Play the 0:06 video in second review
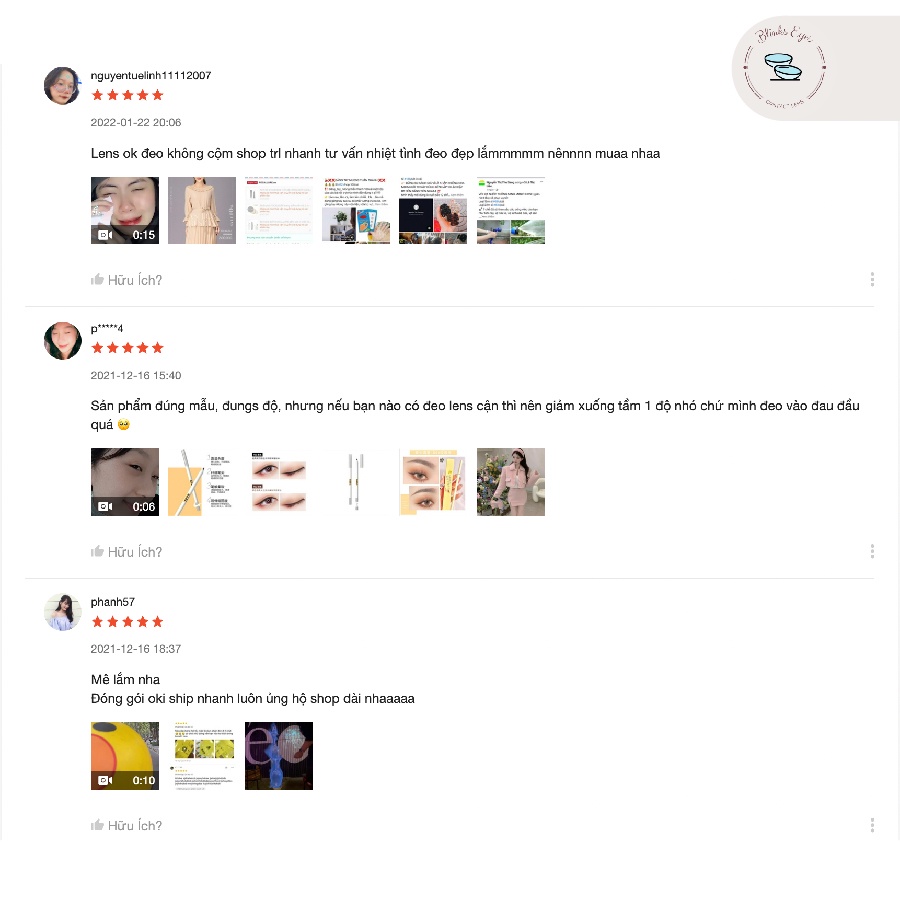 tap(125, 482)
